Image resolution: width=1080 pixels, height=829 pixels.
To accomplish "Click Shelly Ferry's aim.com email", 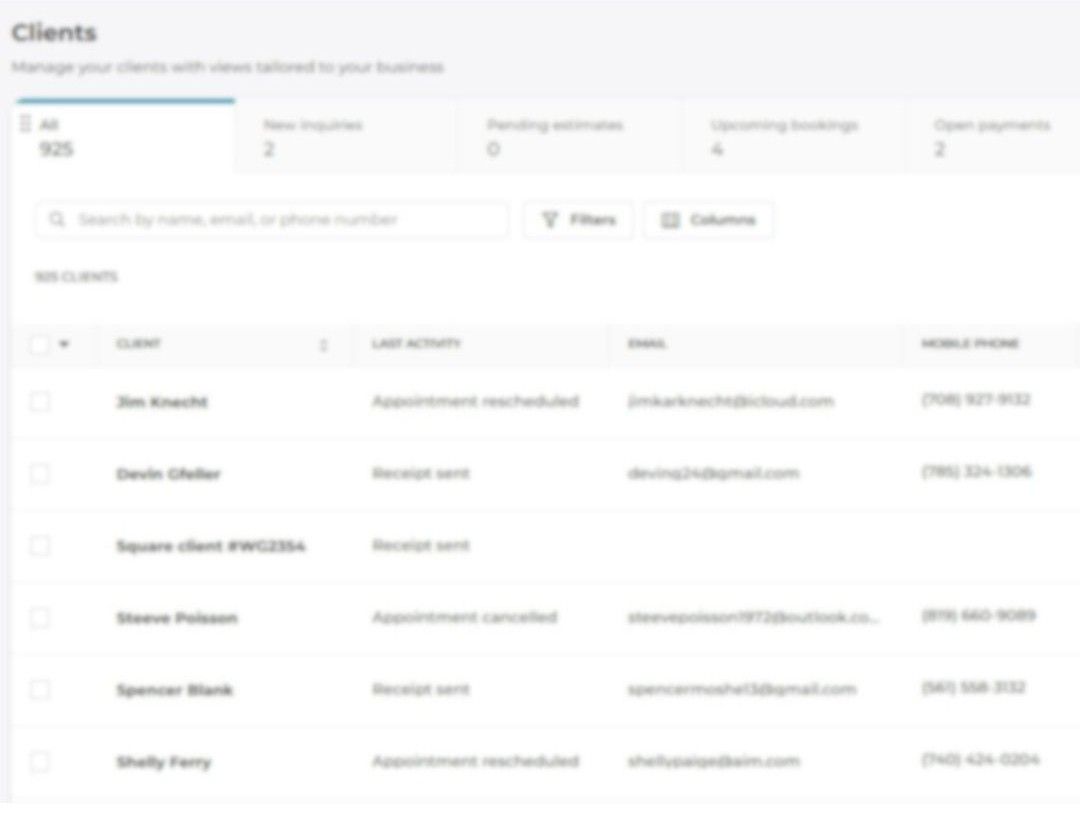I will (x=714, y=761).
